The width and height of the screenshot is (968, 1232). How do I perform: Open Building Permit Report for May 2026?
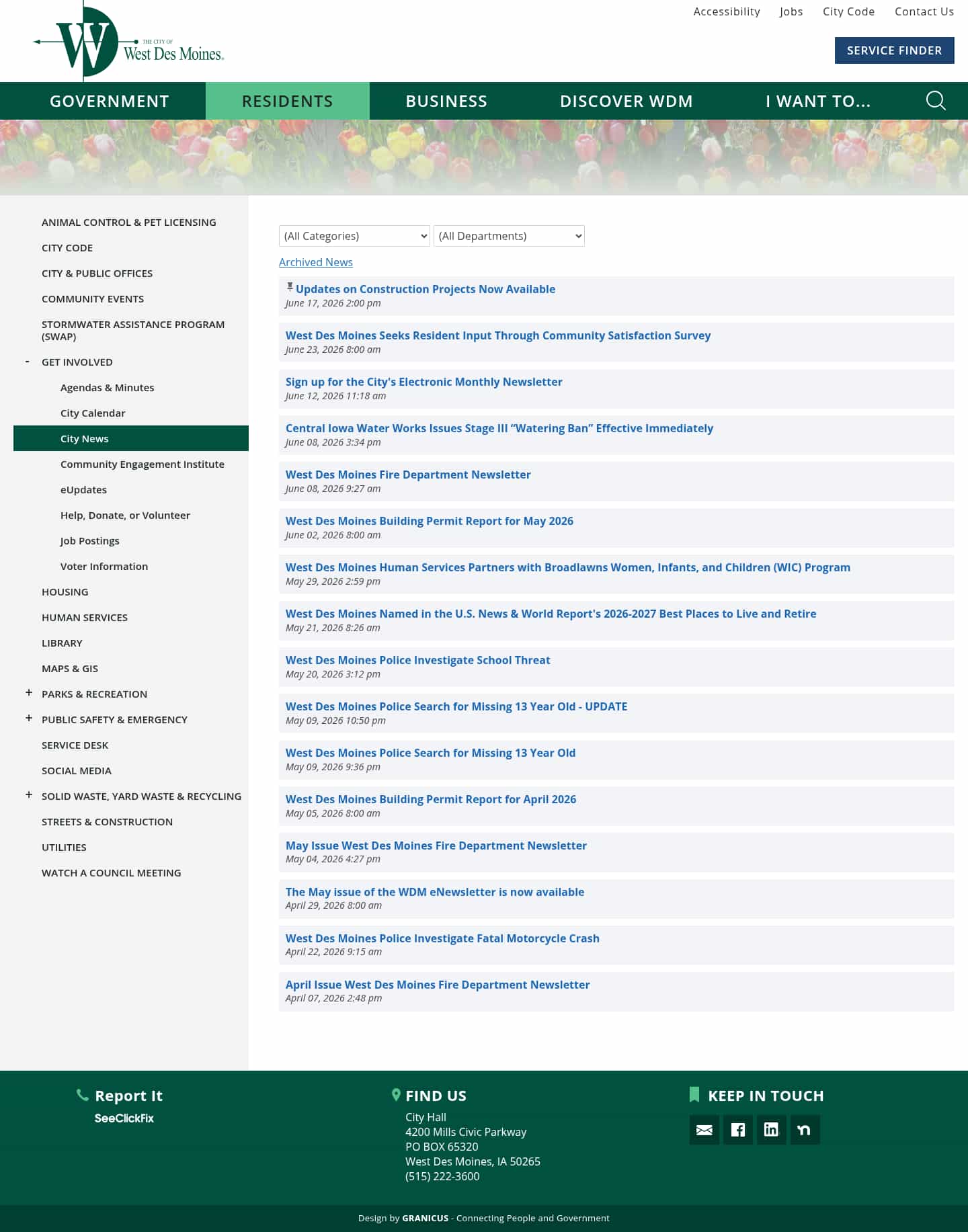pos(430,521)
